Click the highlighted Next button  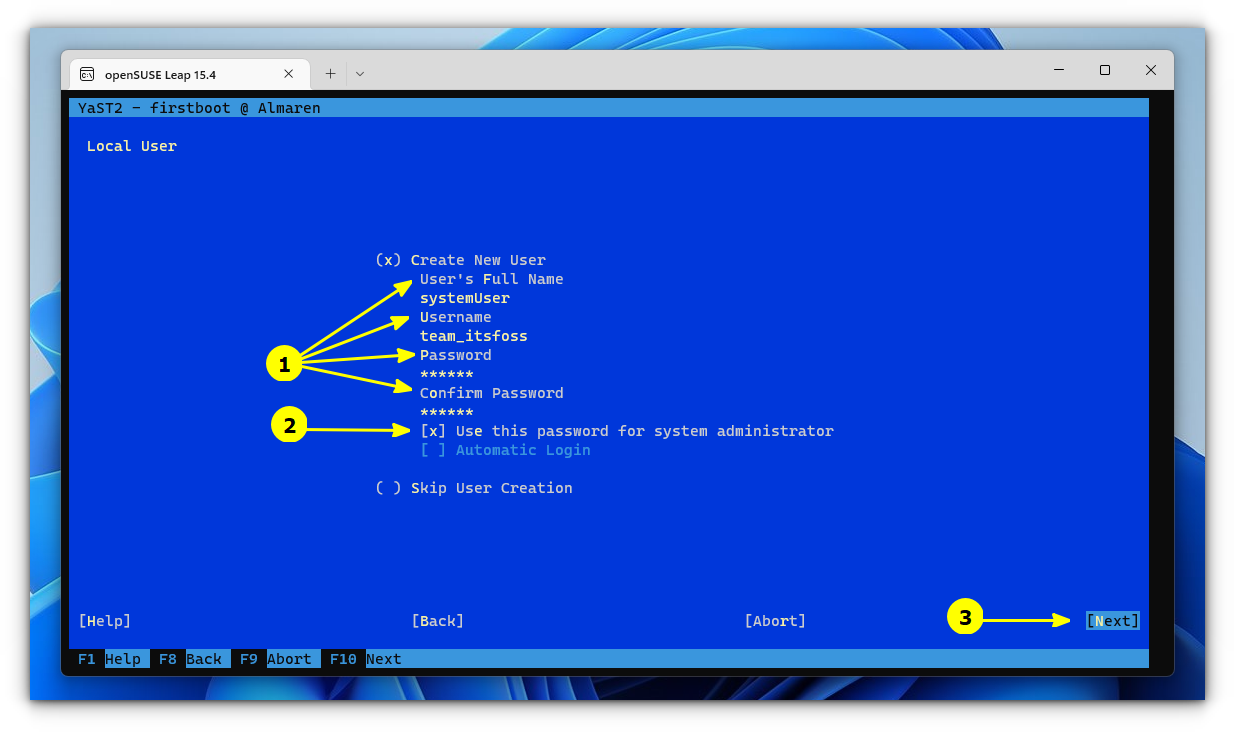pos(1112,620)
